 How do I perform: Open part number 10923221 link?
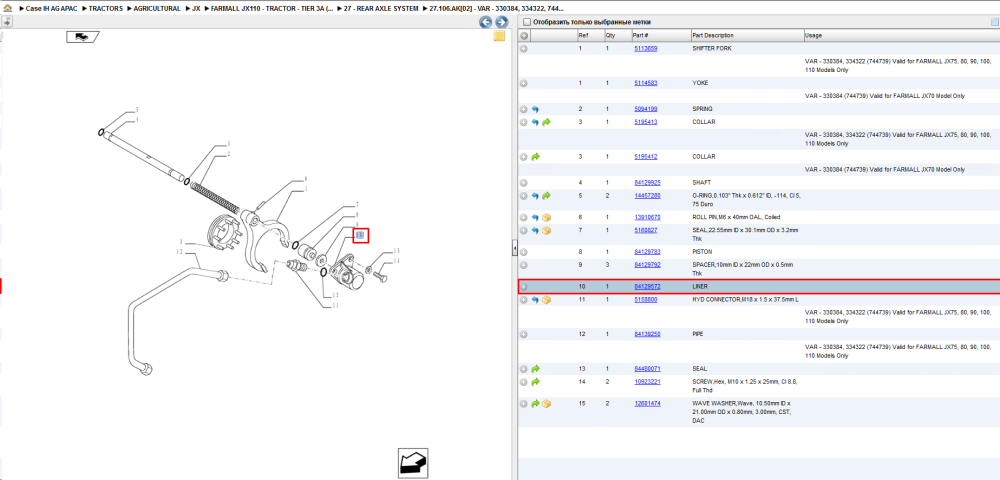click(647, 382)
